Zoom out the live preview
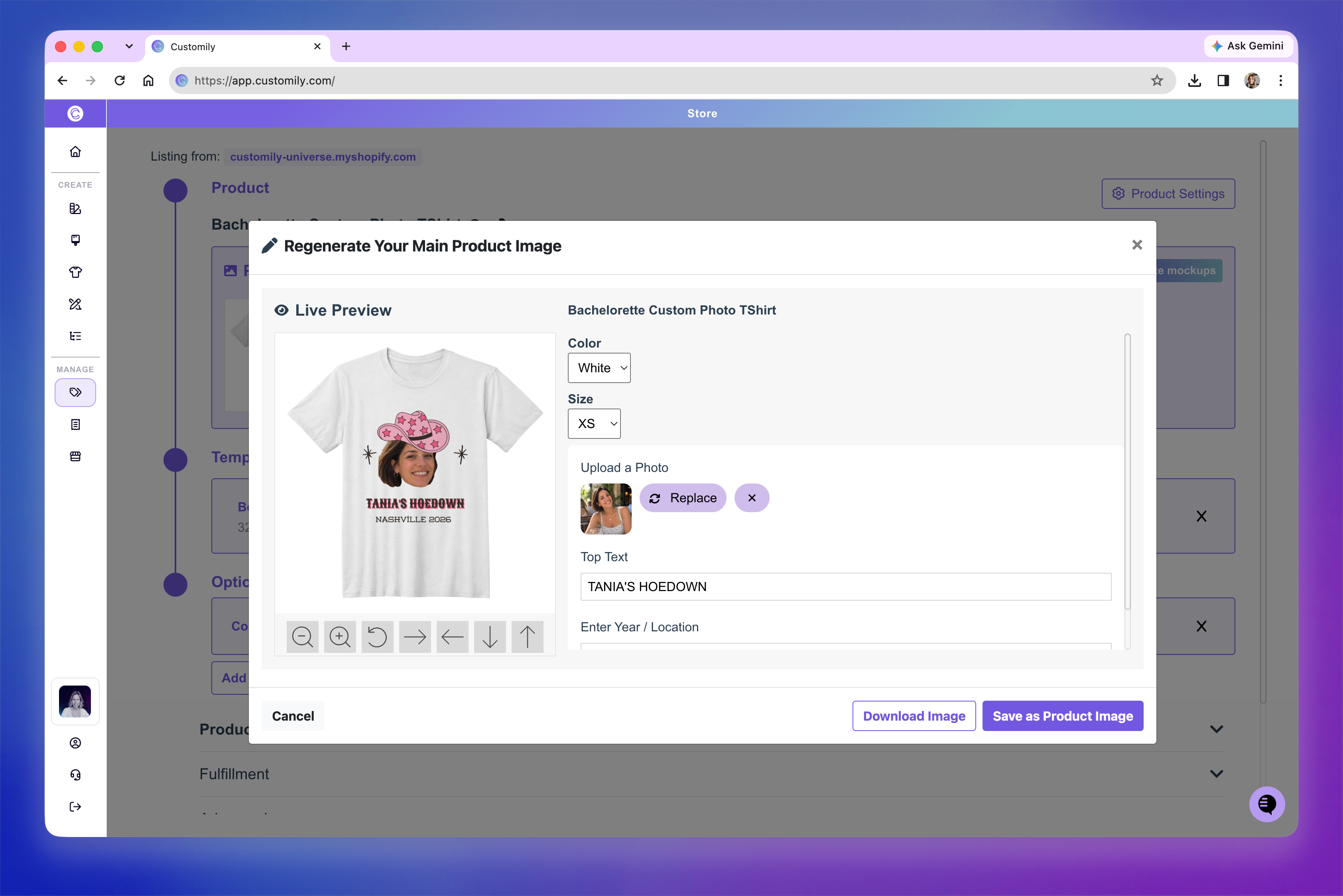1343x896 pixels. [302, 637]
